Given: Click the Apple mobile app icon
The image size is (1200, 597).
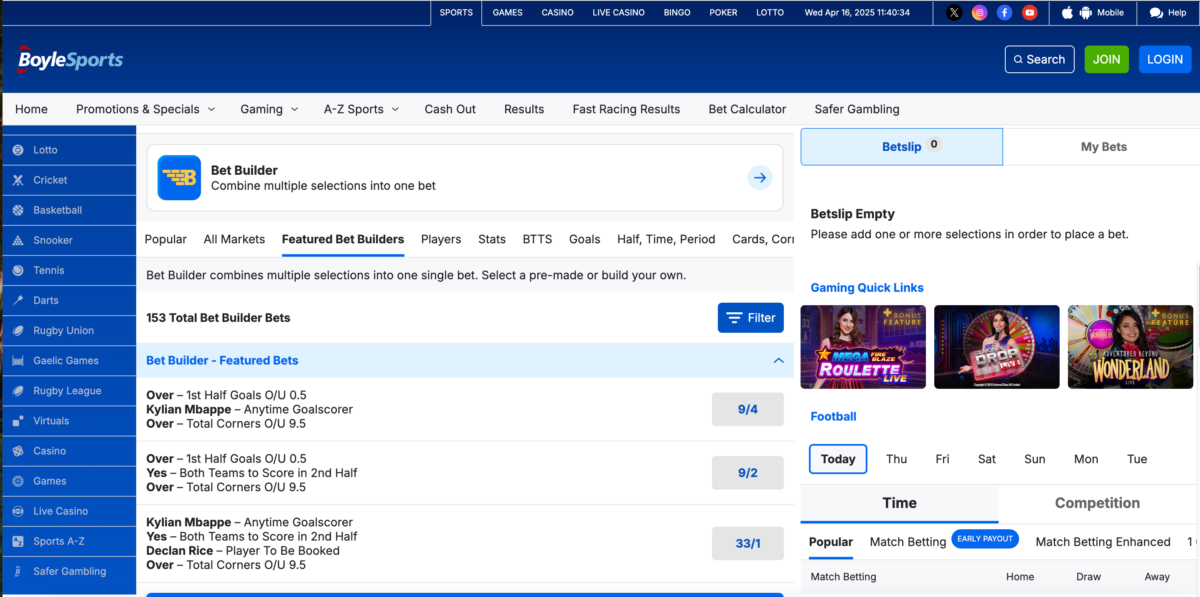Looking at the screenshot, I should coord(1067,13).
